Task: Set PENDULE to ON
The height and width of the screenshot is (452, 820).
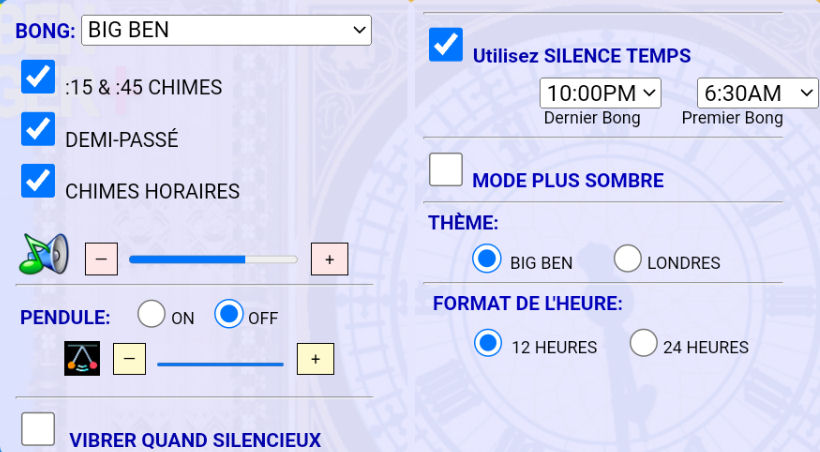Action: point(152,315)
